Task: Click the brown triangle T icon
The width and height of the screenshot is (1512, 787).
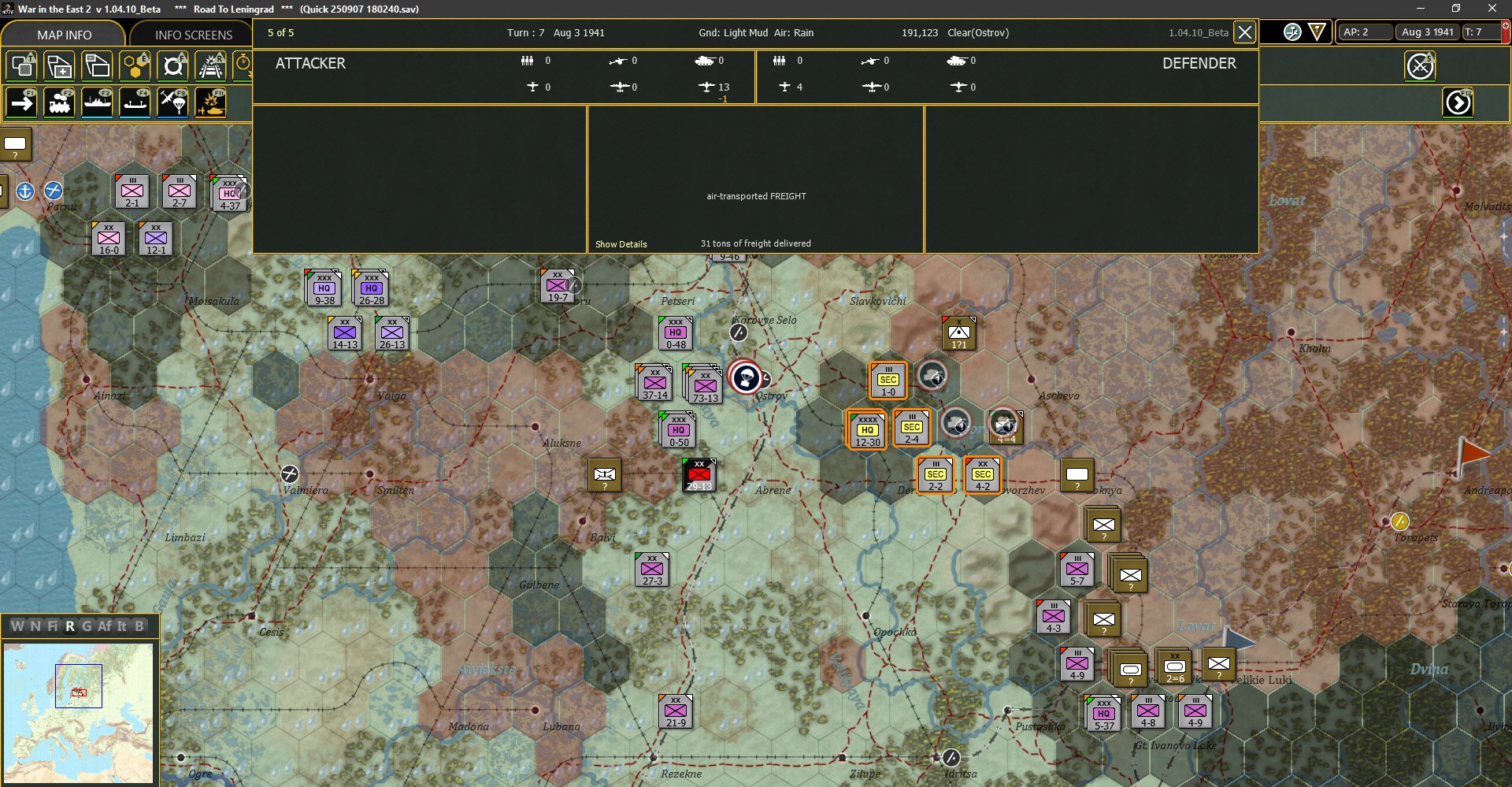Action: click(1317, 32)
